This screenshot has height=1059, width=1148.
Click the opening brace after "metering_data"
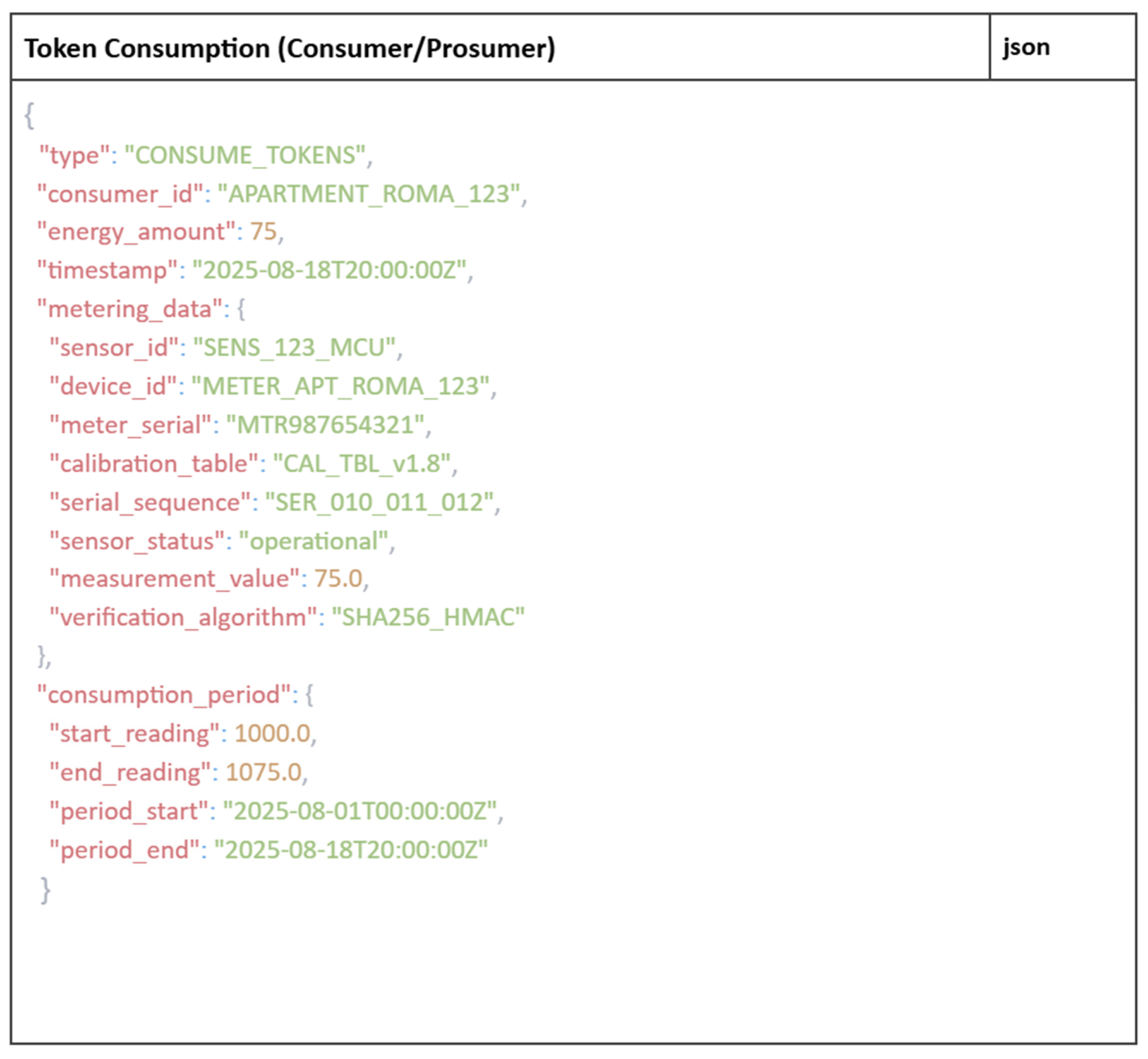click(x=241, y=310)
